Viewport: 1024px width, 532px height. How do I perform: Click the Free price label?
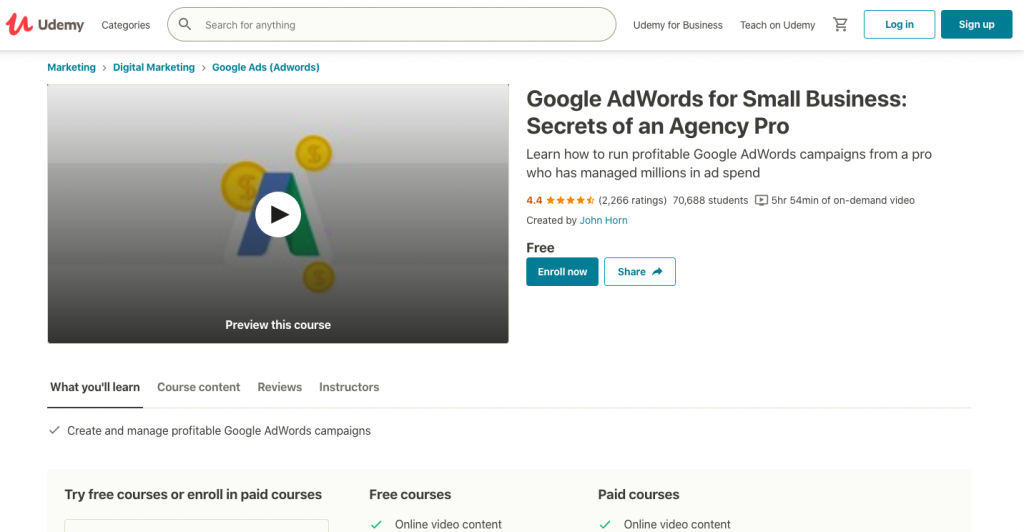click(x=540, y=248)
